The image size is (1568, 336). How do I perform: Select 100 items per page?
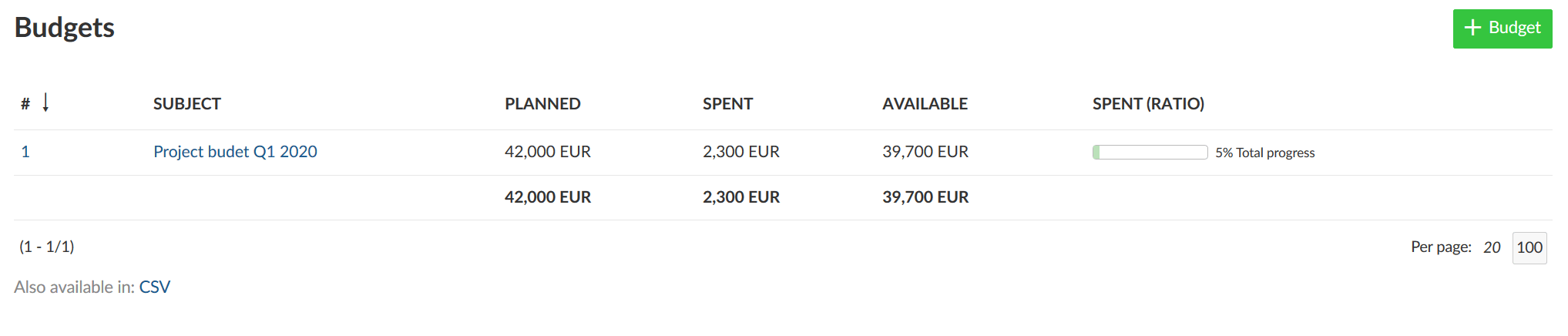[x=1529, y=247]
